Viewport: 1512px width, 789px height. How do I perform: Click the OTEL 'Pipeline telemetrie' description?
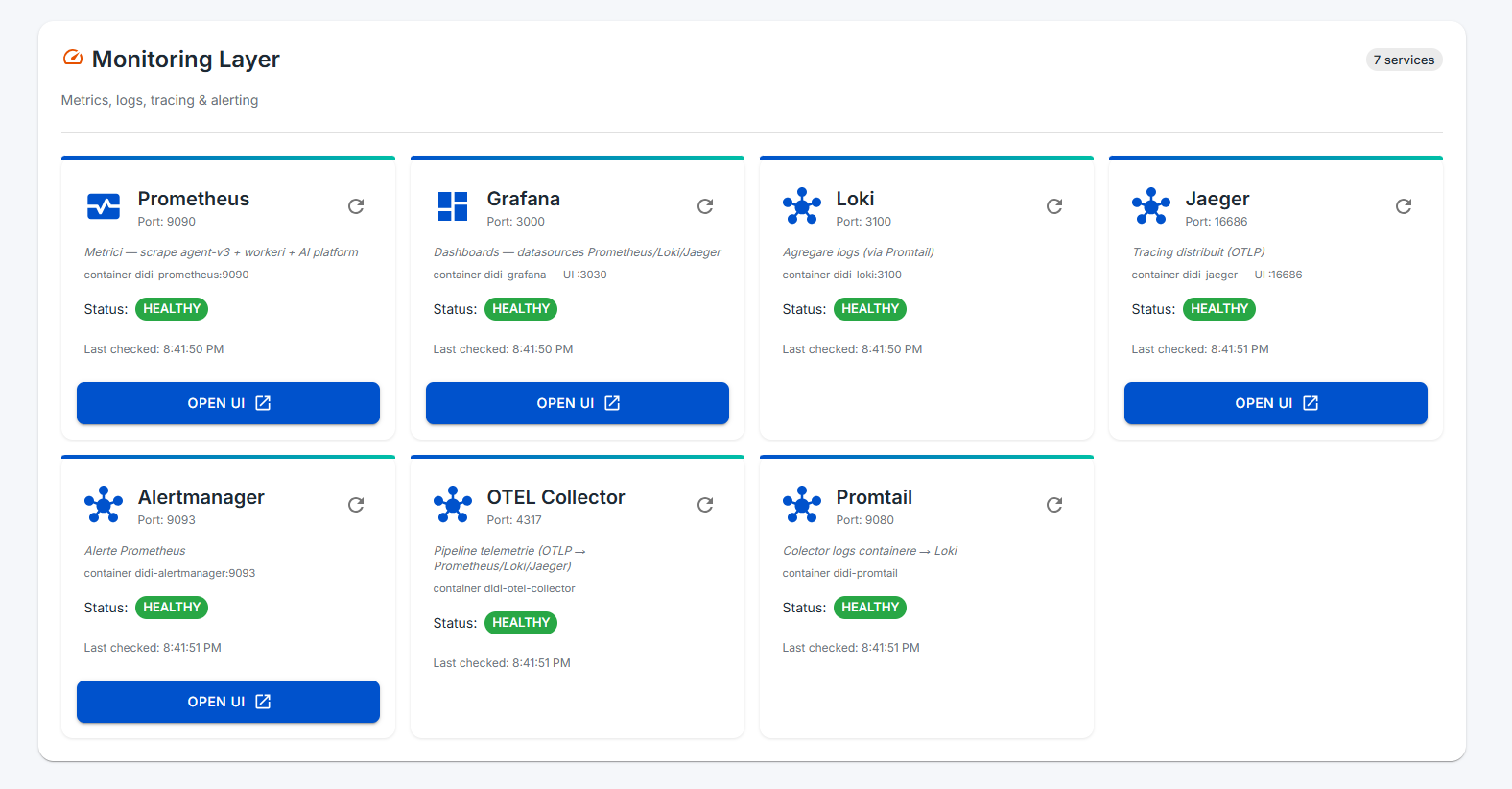pyautogui.click(x=509, y=559)
